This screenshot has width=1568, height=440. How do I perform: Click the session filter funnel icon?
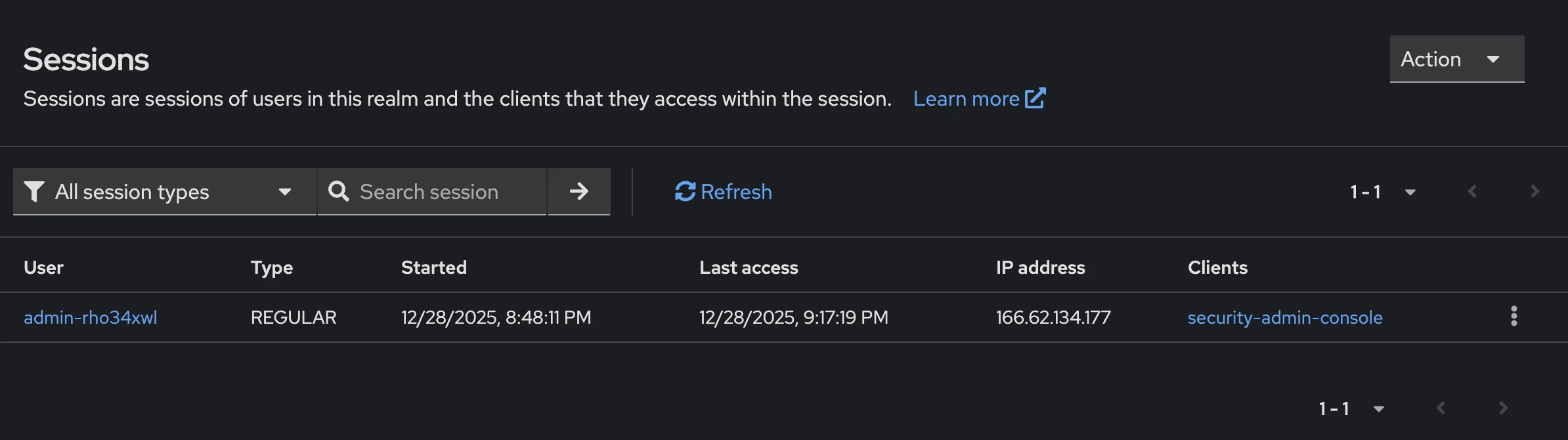coord(33,191)
